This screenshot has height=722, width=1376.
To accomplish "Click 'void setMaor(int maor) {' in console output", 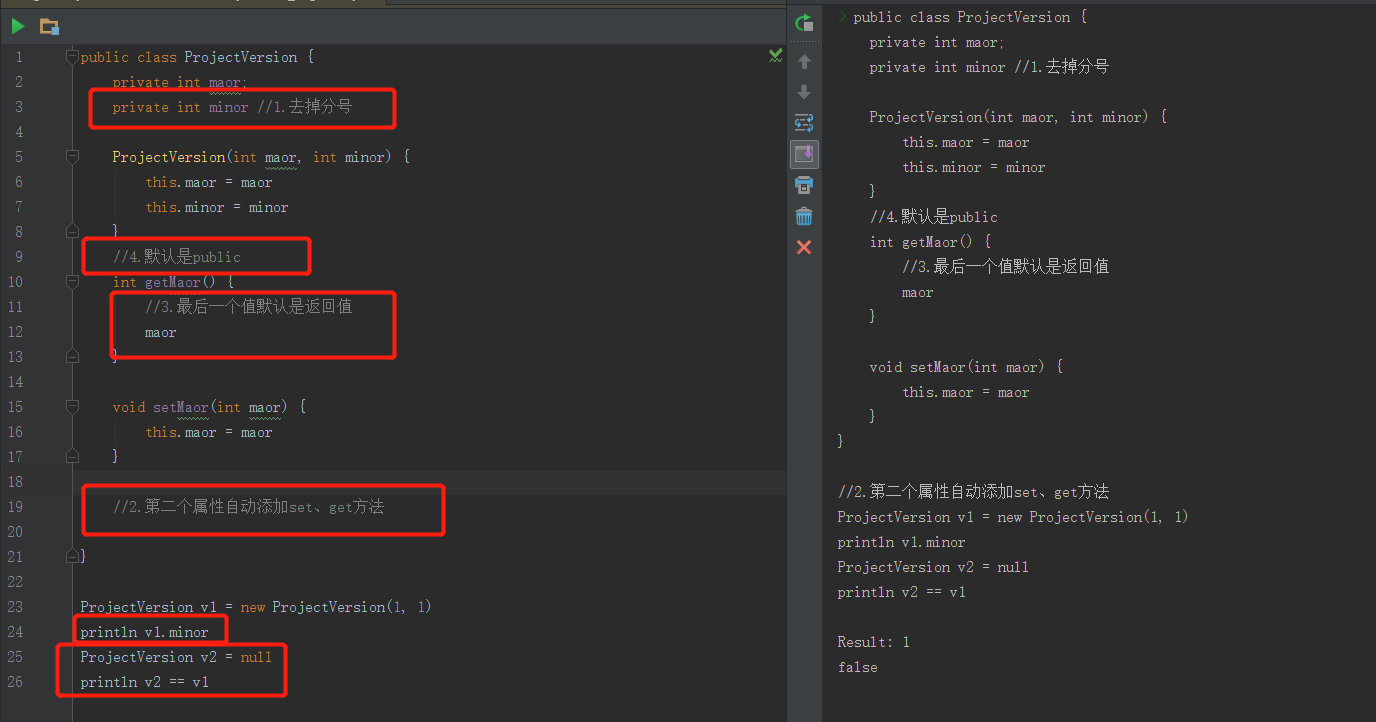I will pos(966,367).
